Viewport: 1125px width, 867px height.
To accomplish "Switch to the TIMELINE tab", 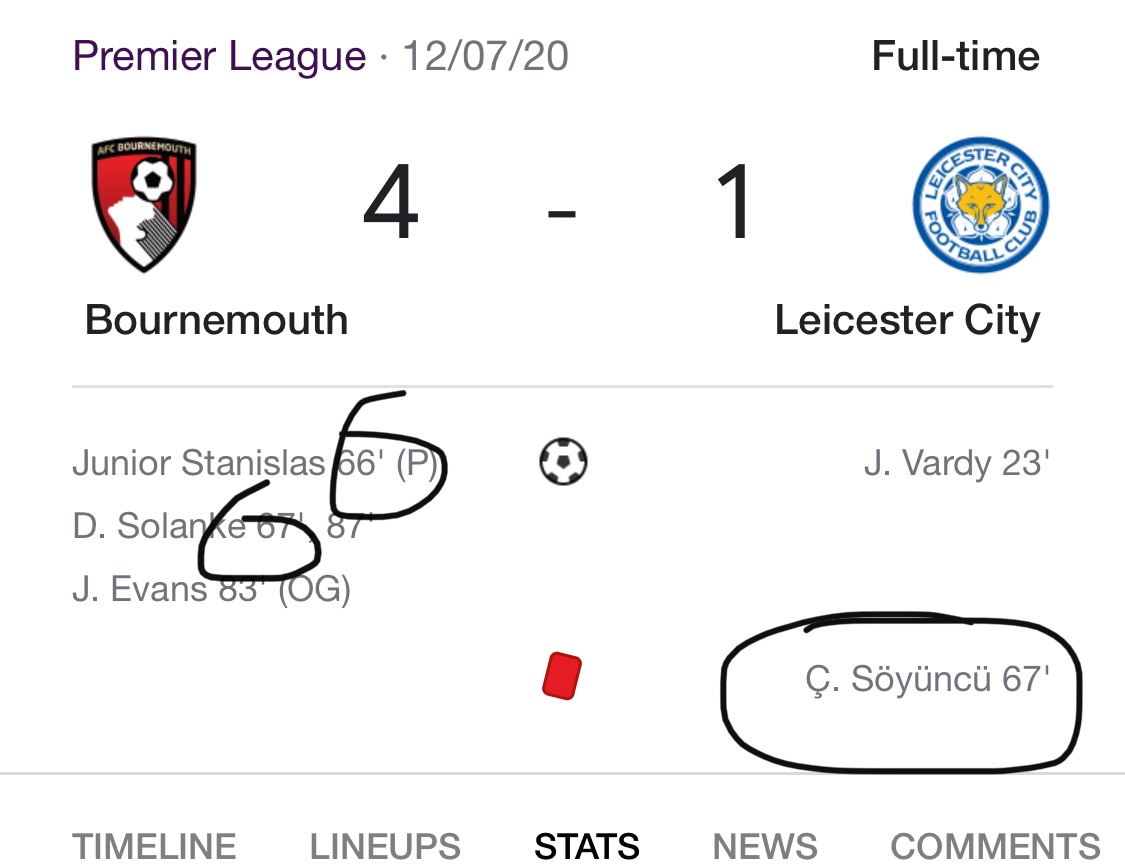I will [154, 846].
